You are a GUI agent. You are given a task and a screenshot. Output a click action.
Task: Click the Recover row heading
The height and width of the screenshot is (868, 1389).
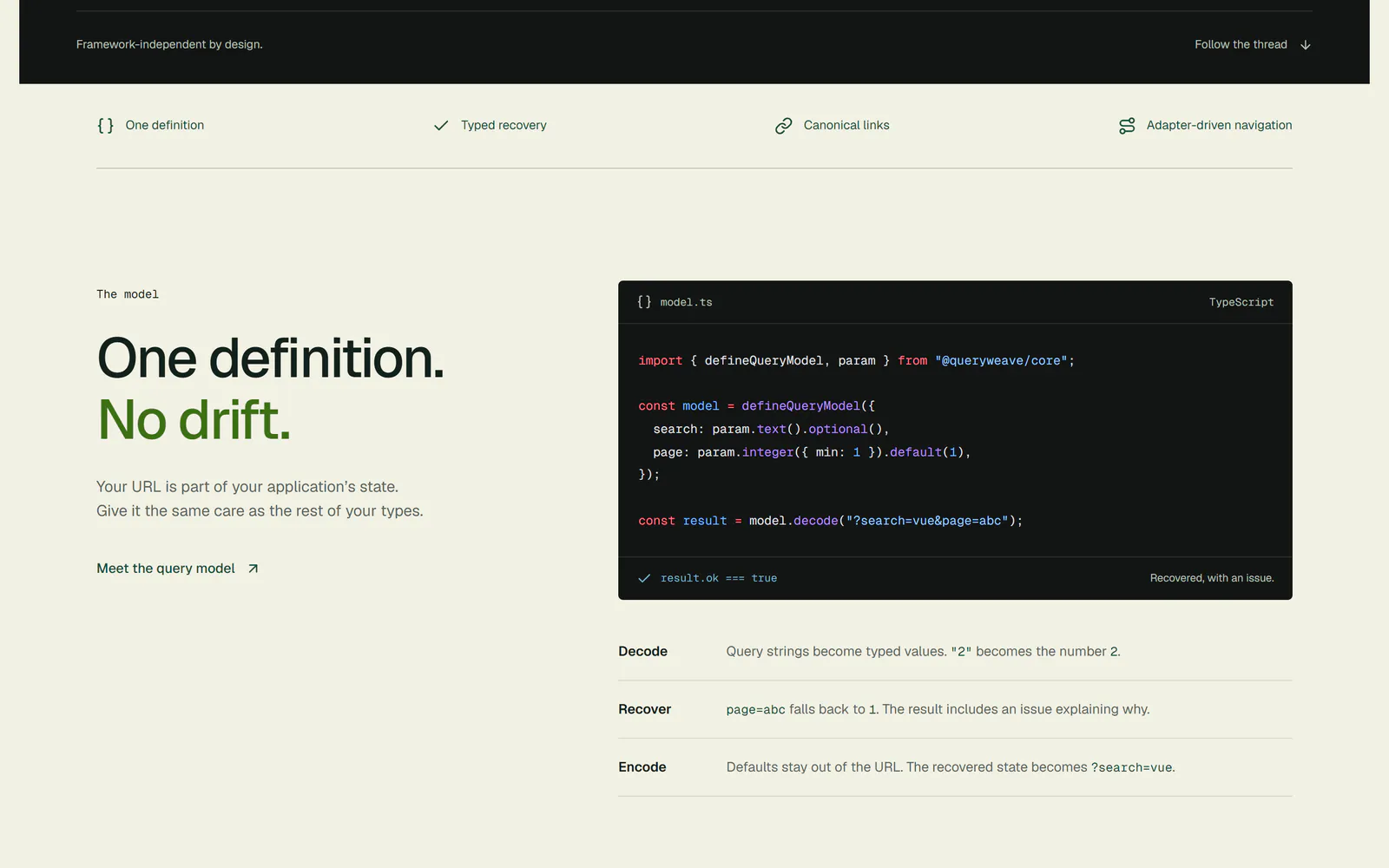pyautogui.click(x=644, y=709)
